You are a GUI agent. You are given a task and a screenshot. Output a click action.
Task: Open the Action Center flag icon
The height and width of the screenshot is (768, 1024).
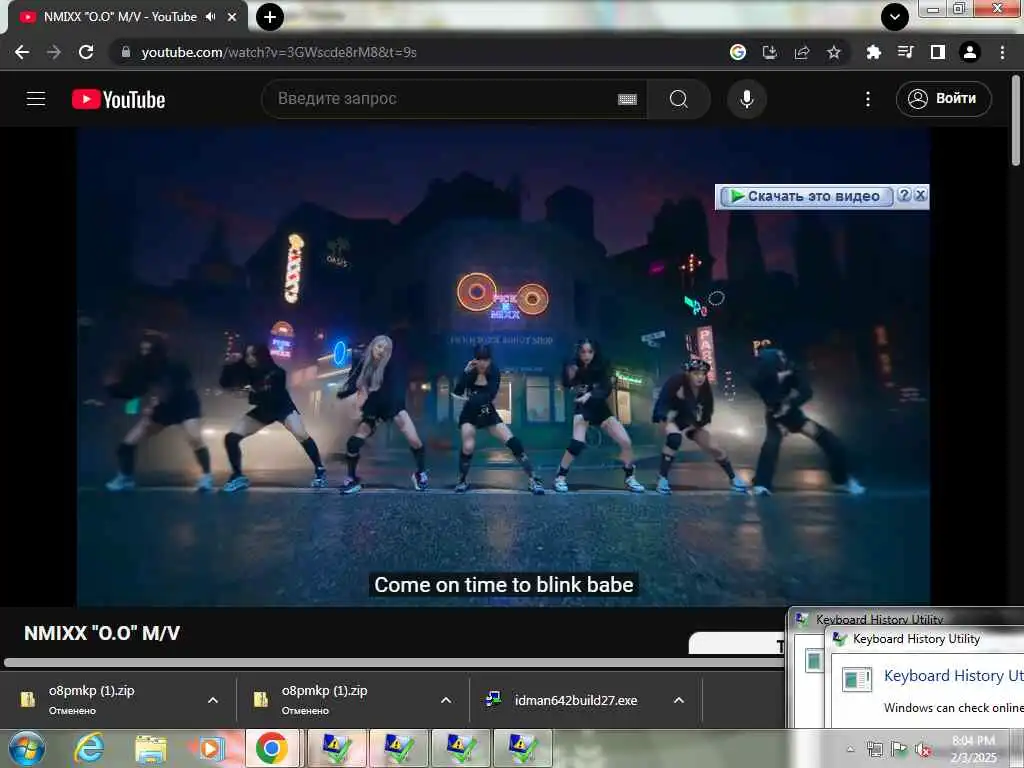(x=899, y=750)
